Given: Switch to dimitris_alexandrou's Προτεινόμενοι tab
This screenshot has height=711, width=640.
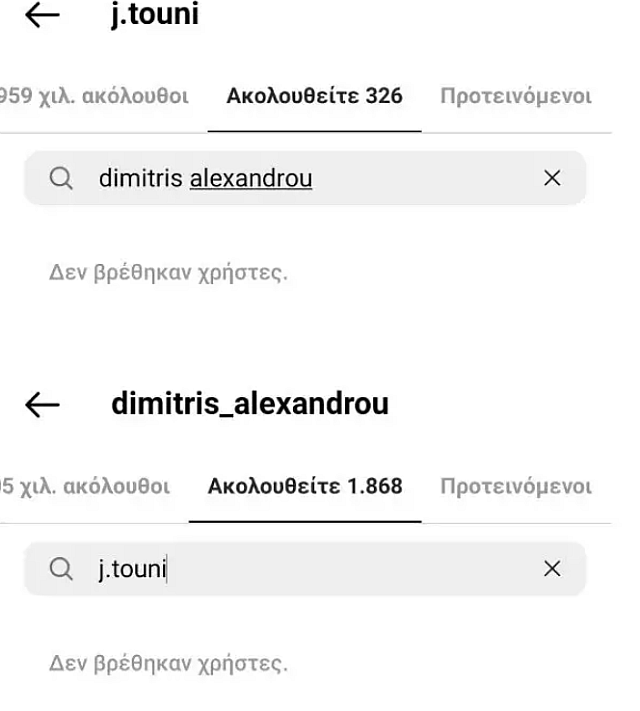Looking at the screenshot, I should point(515,487).
